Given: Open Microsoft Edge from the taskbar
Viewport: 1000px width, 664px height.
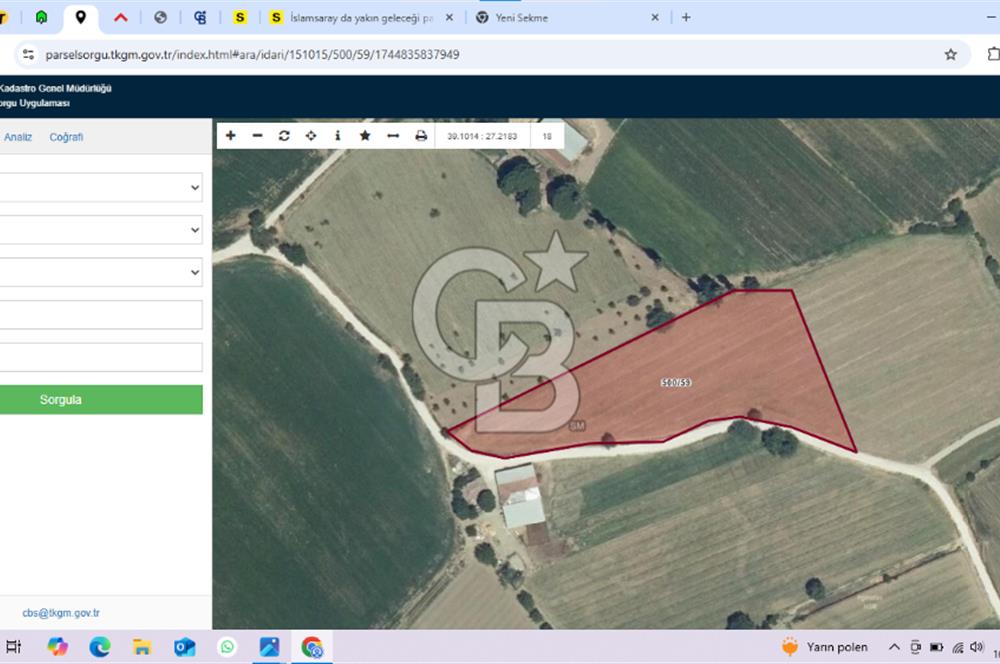Looking at the screenshot, I should [99, 647].
